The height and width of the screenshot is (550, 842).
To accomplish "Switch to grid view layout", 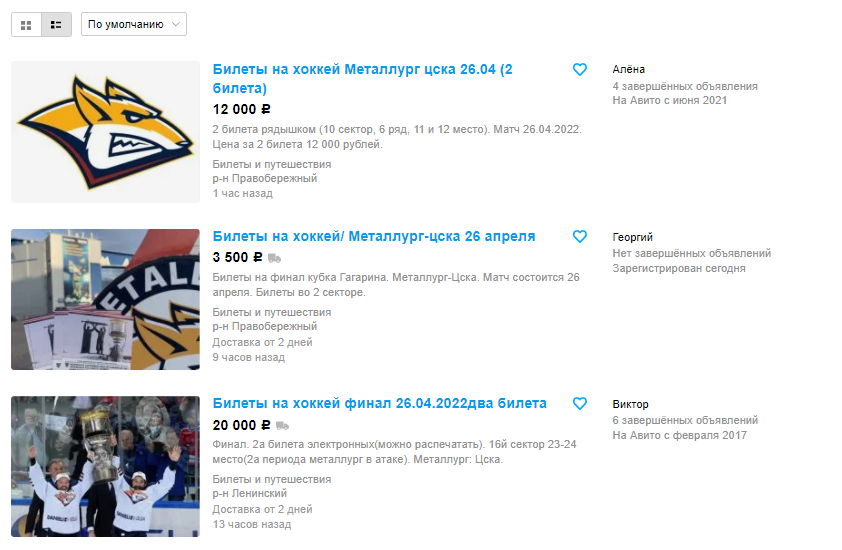I will tap(26, 25).
